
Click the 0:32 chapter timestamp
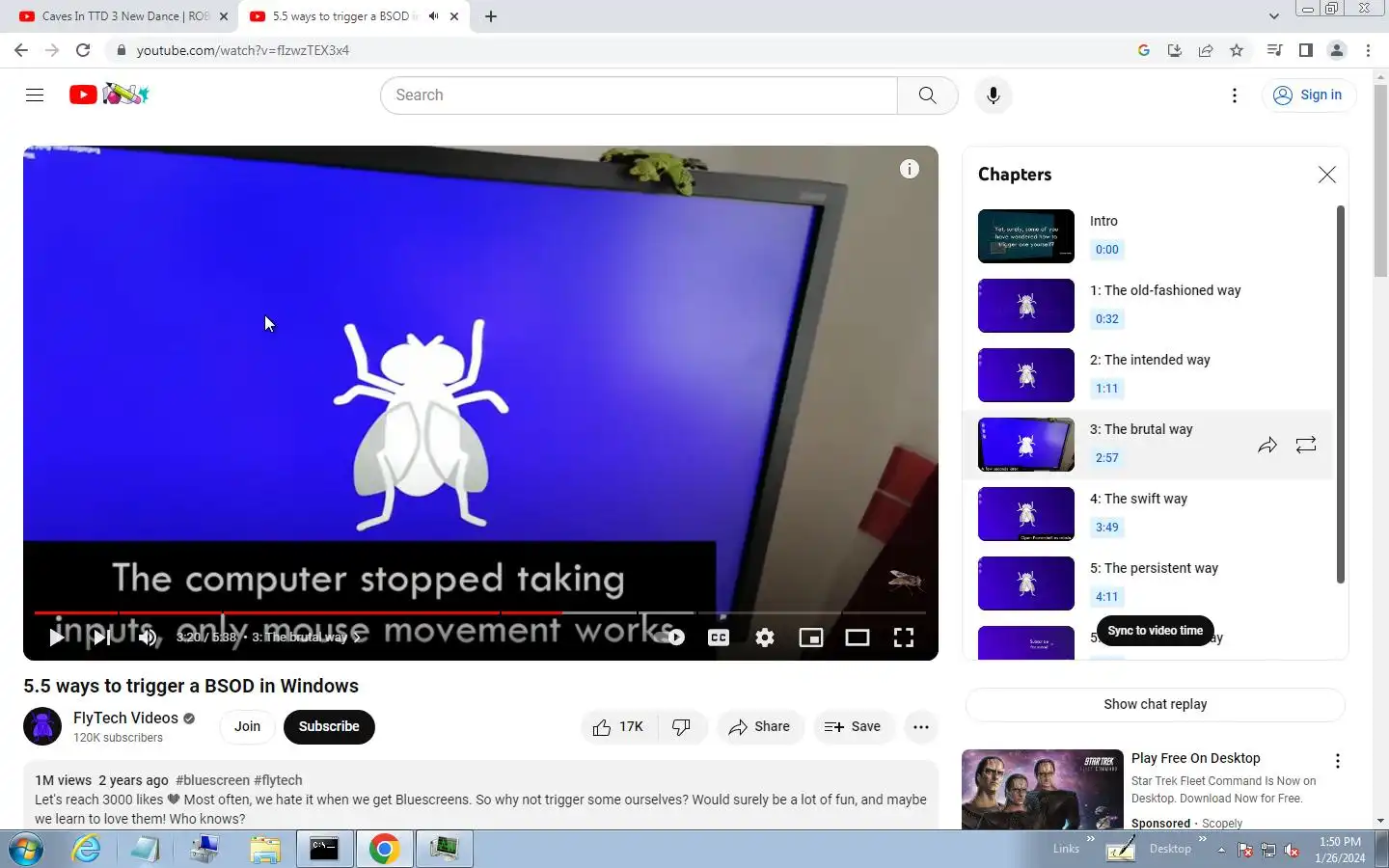coord(1107,319)
